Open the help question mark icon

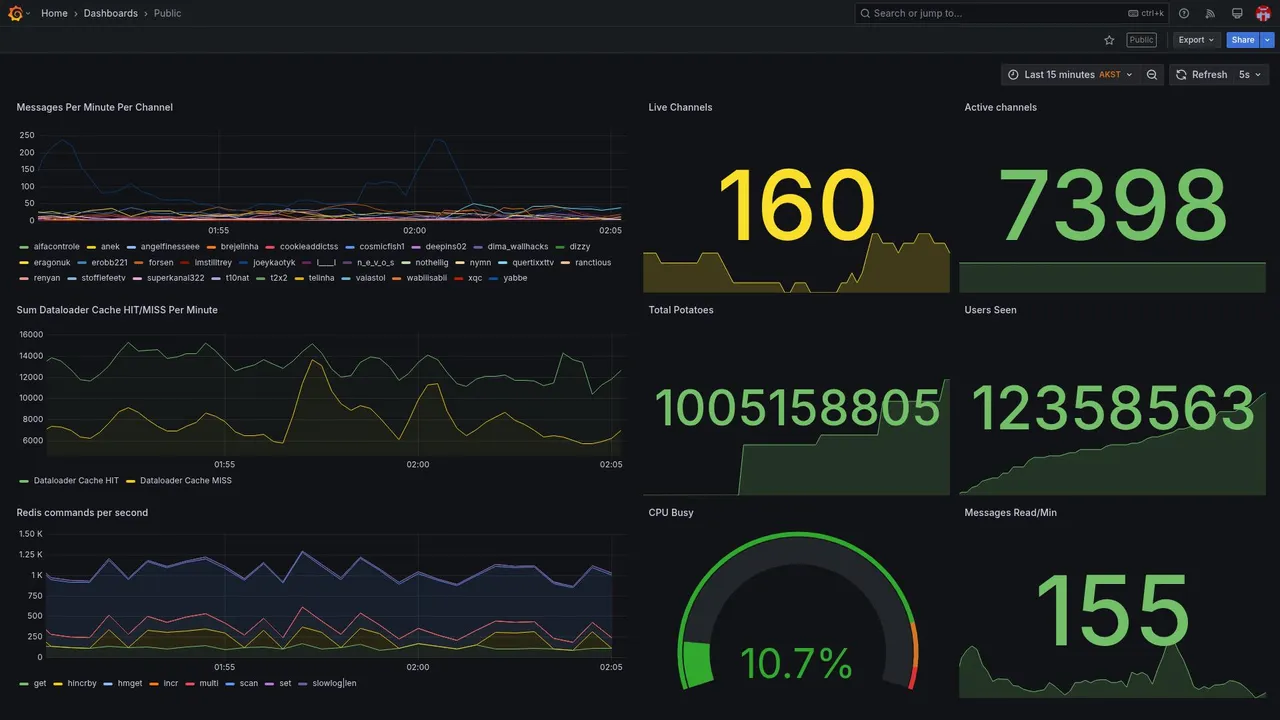click(1184, 13)
